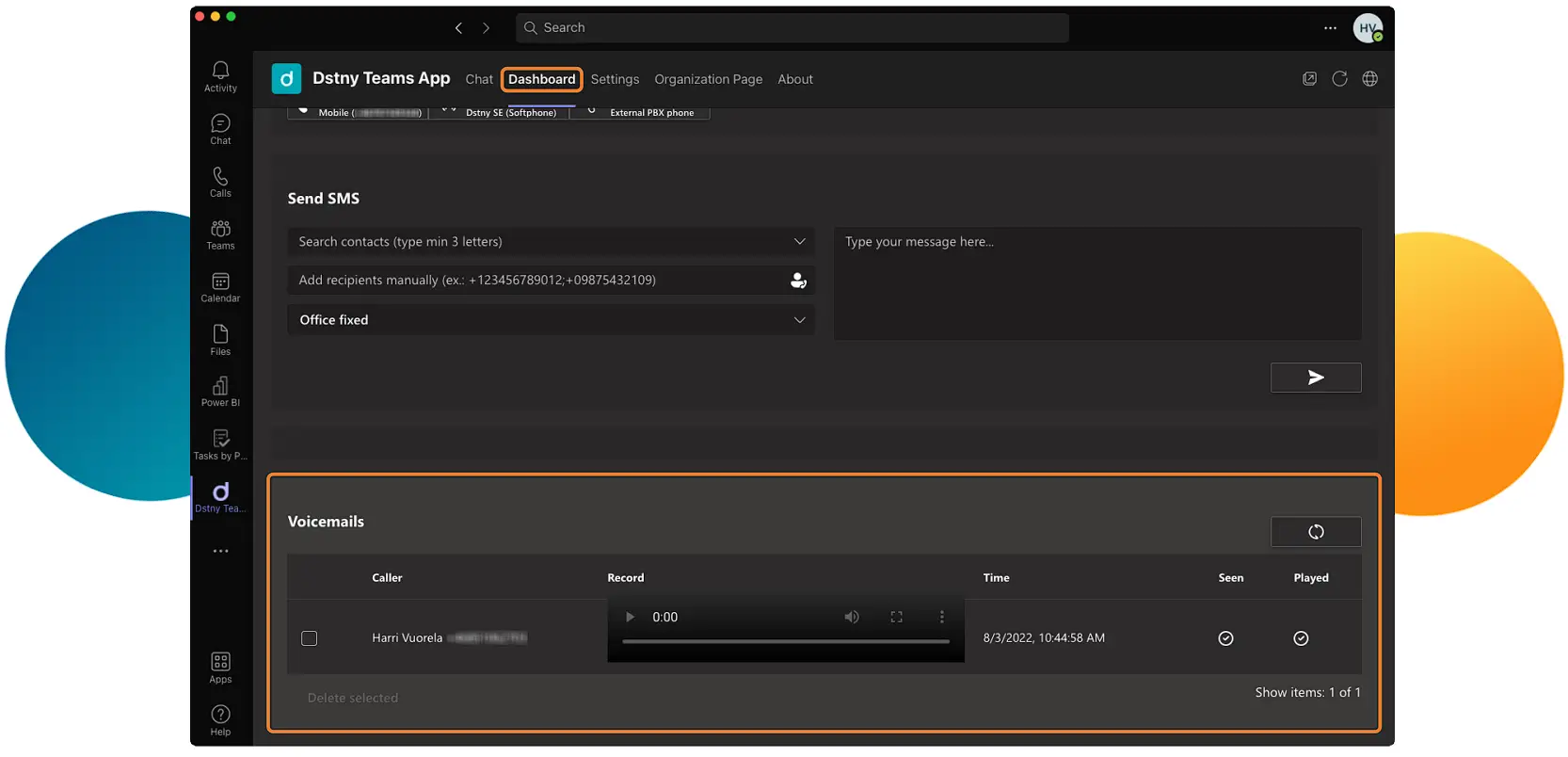
Task: Select Dstny SE (Softphone) device option
Action: [499, 112]
